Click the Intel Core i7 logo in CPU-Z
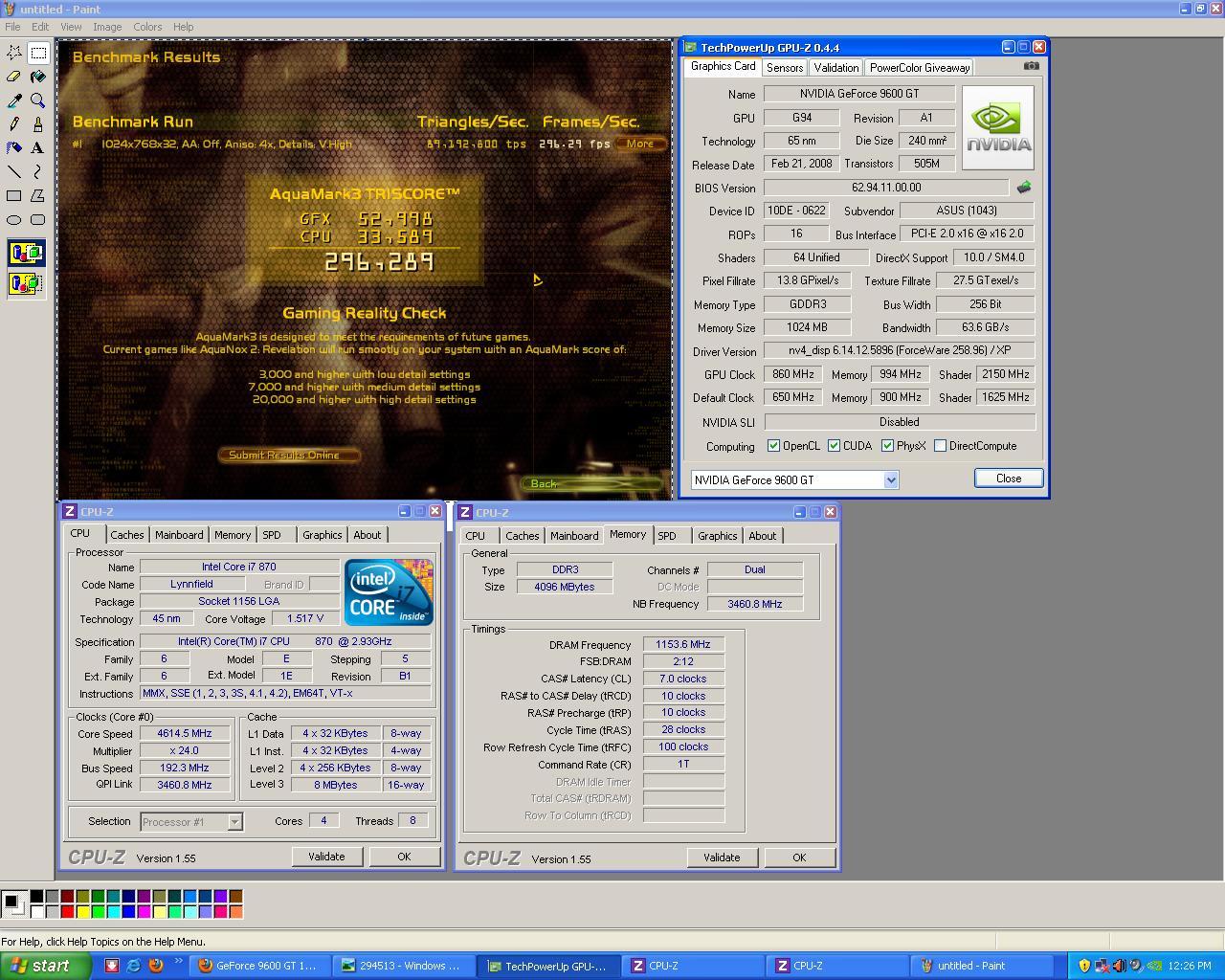Screen dimensions: 1225x980 pos(389,592)
